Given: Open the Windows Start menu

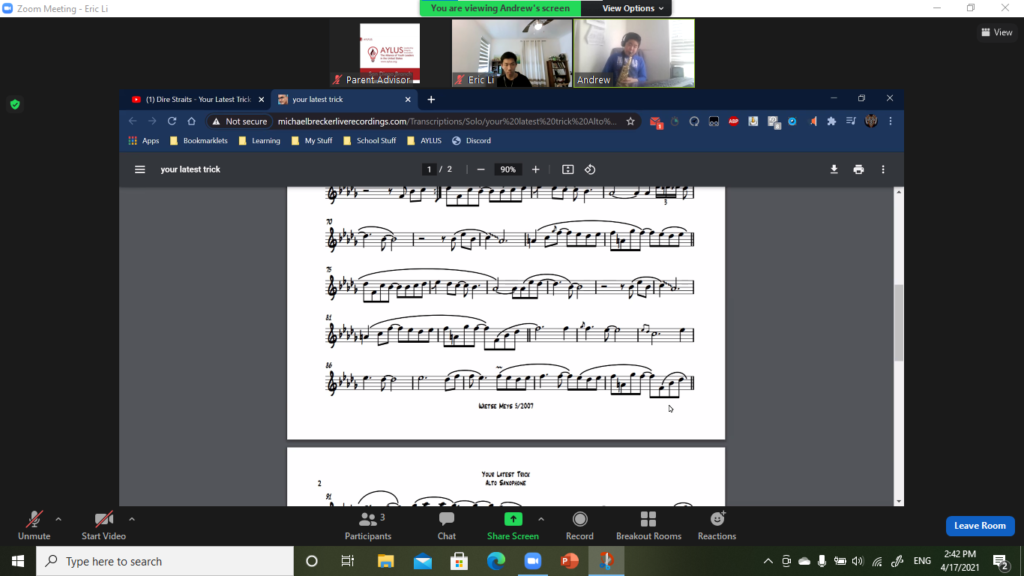Looking at the screenshot, I should pyautogui.click(x=18, y=561).
